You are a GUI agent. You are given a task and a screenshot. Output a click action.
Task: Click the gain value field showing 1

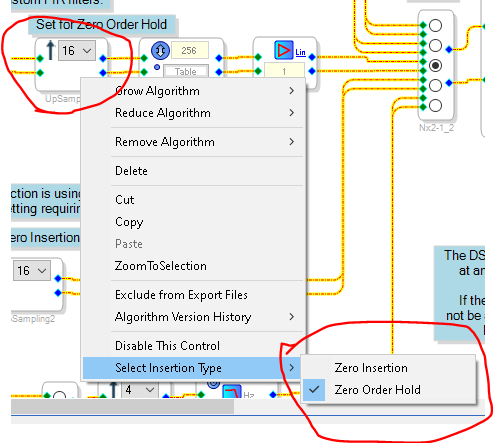284,71
